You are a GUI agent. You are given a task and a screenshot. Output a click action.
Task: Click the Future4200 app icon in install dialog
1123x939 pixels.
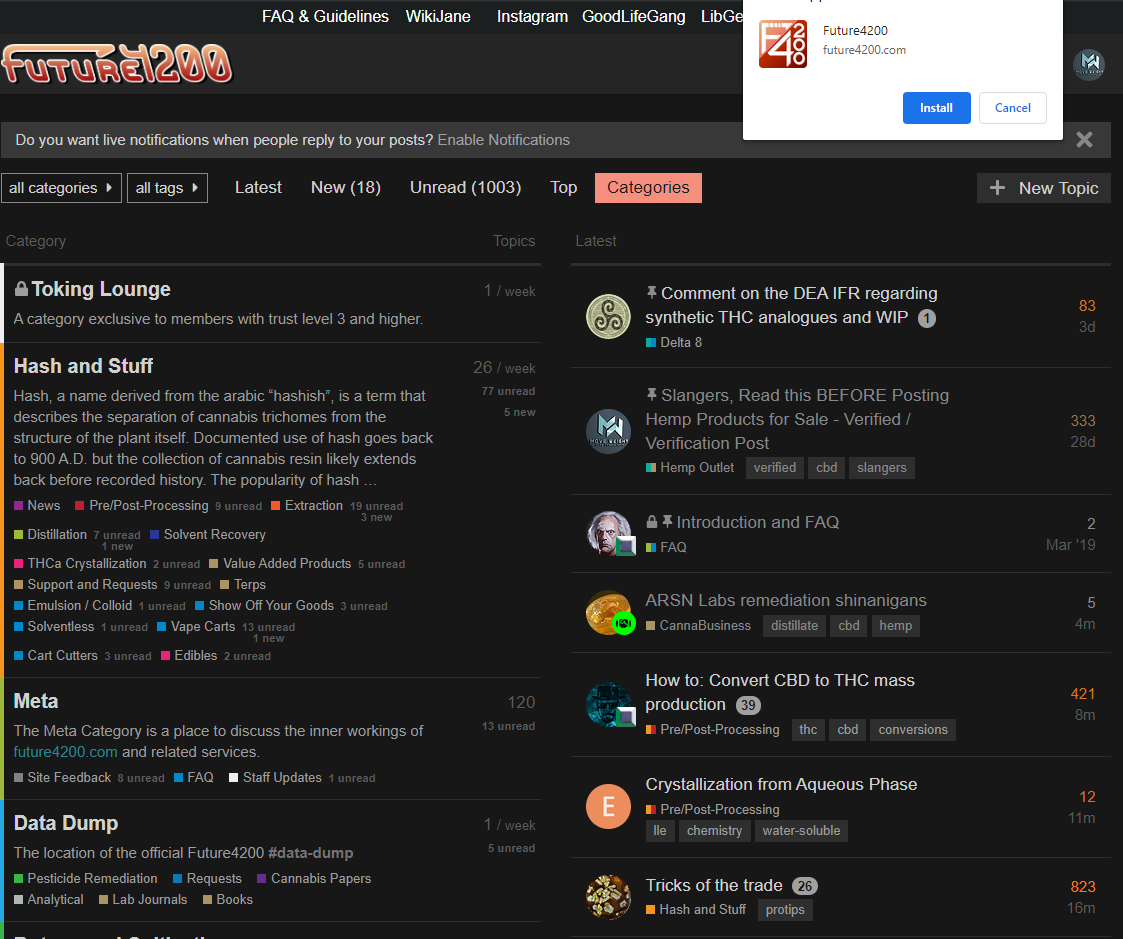point(783,44)
